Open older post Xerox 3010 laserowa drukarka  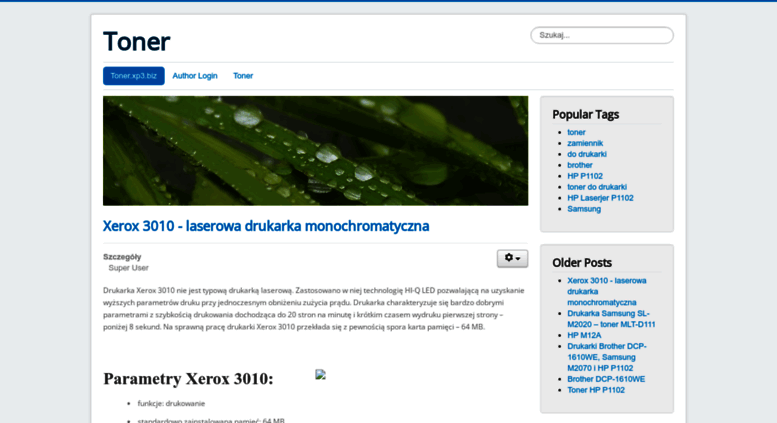coord(607,291)
